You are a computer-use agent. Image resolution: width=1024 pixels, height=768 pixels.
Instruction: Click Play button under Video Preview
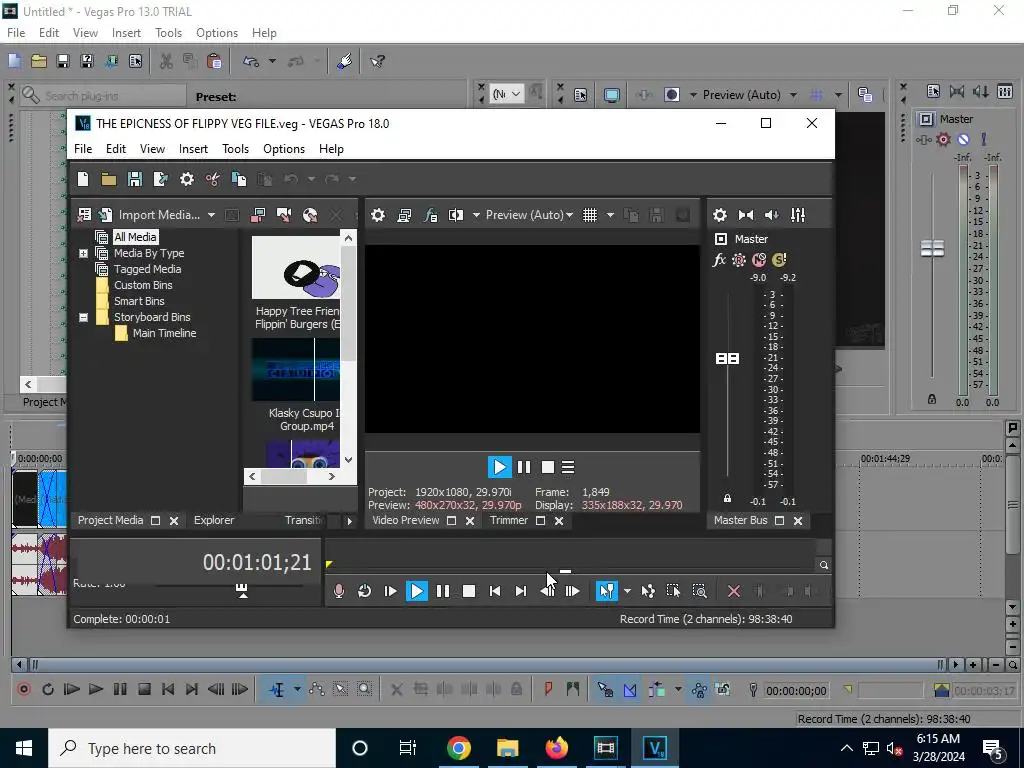[x=500, y=467]
